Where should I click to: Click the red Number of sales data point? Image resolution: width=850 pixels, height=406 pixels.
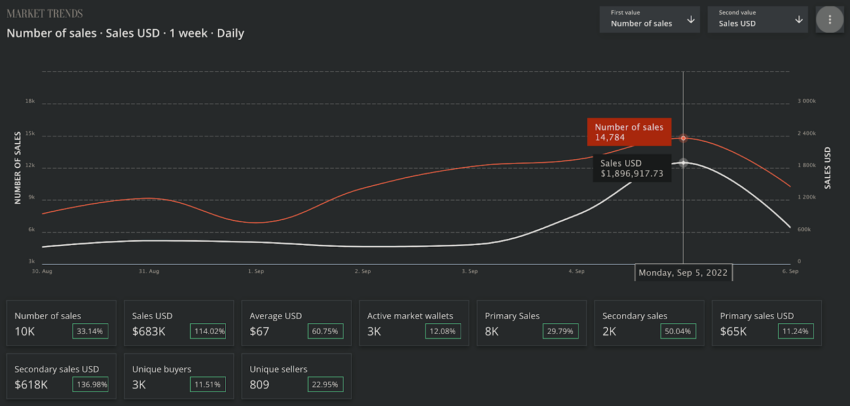(684, 138)
